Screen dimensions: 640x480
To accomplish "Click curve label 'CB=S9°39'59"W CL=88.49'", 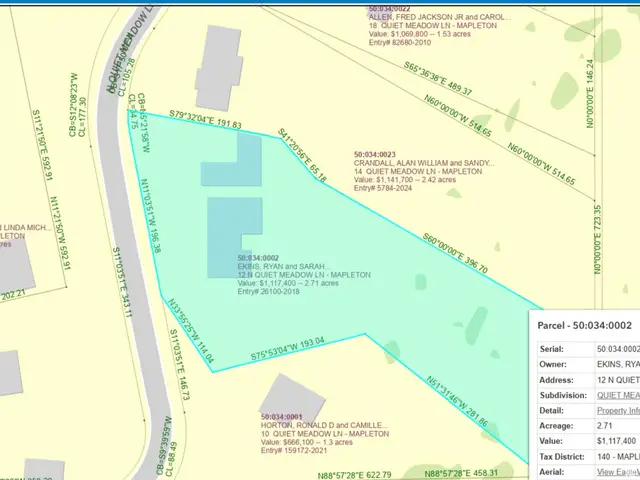I will [x=165, y=446].
